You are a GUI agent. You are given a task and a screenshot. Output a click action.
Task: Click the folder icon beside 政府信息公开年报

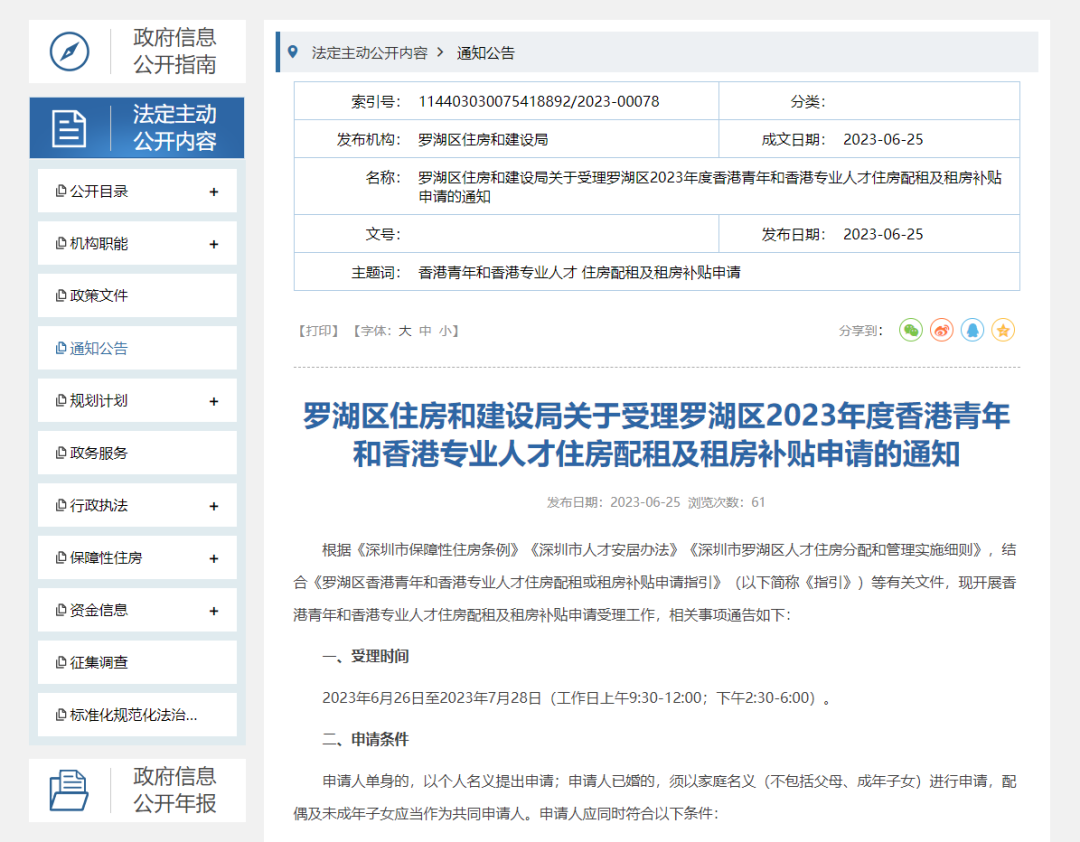[69, 790]
